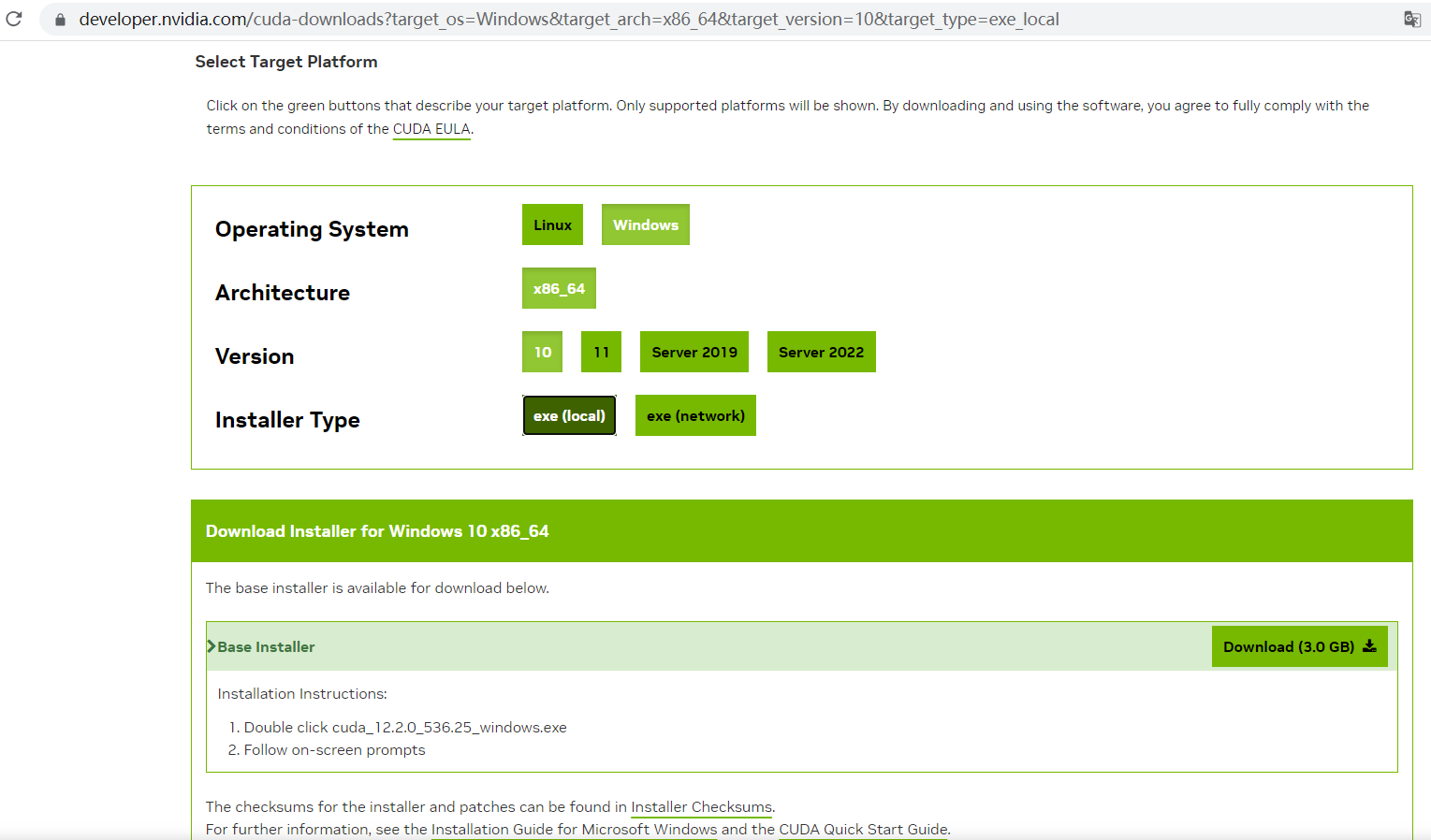Click the Architecture label
Viewport: 1431px width, 840px height.
pos(283,293)
